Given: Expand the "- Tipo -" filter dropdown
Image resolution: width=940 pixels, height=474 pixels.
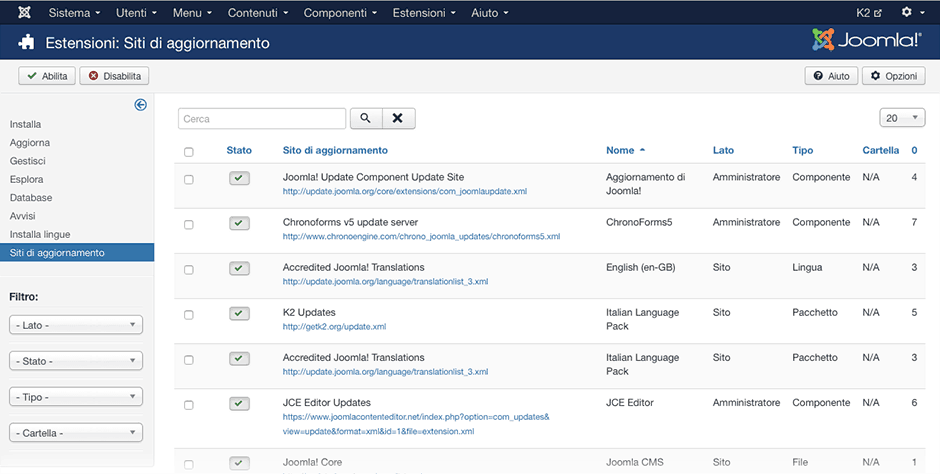Looking at the screenshot, I should pos(76,397).
